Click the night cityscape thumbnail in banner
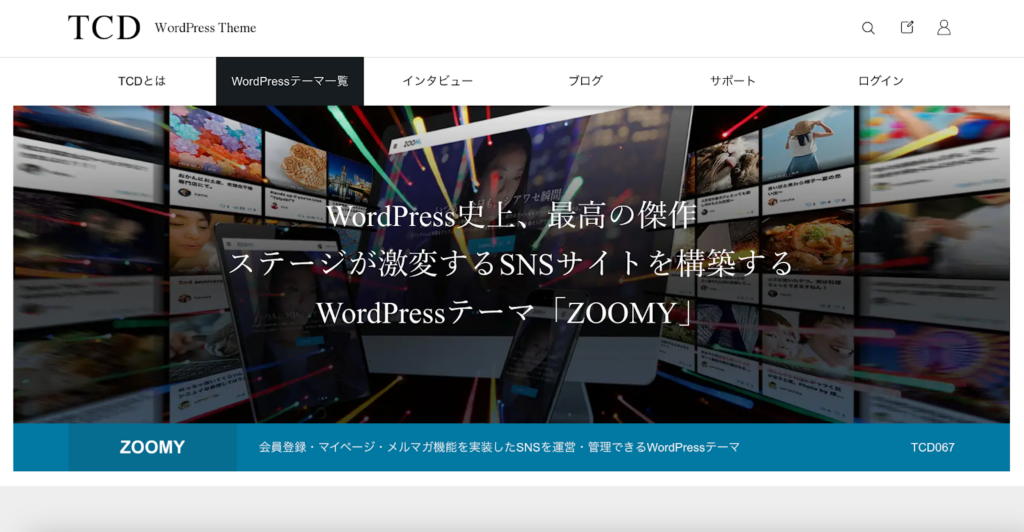 point(349,176)
